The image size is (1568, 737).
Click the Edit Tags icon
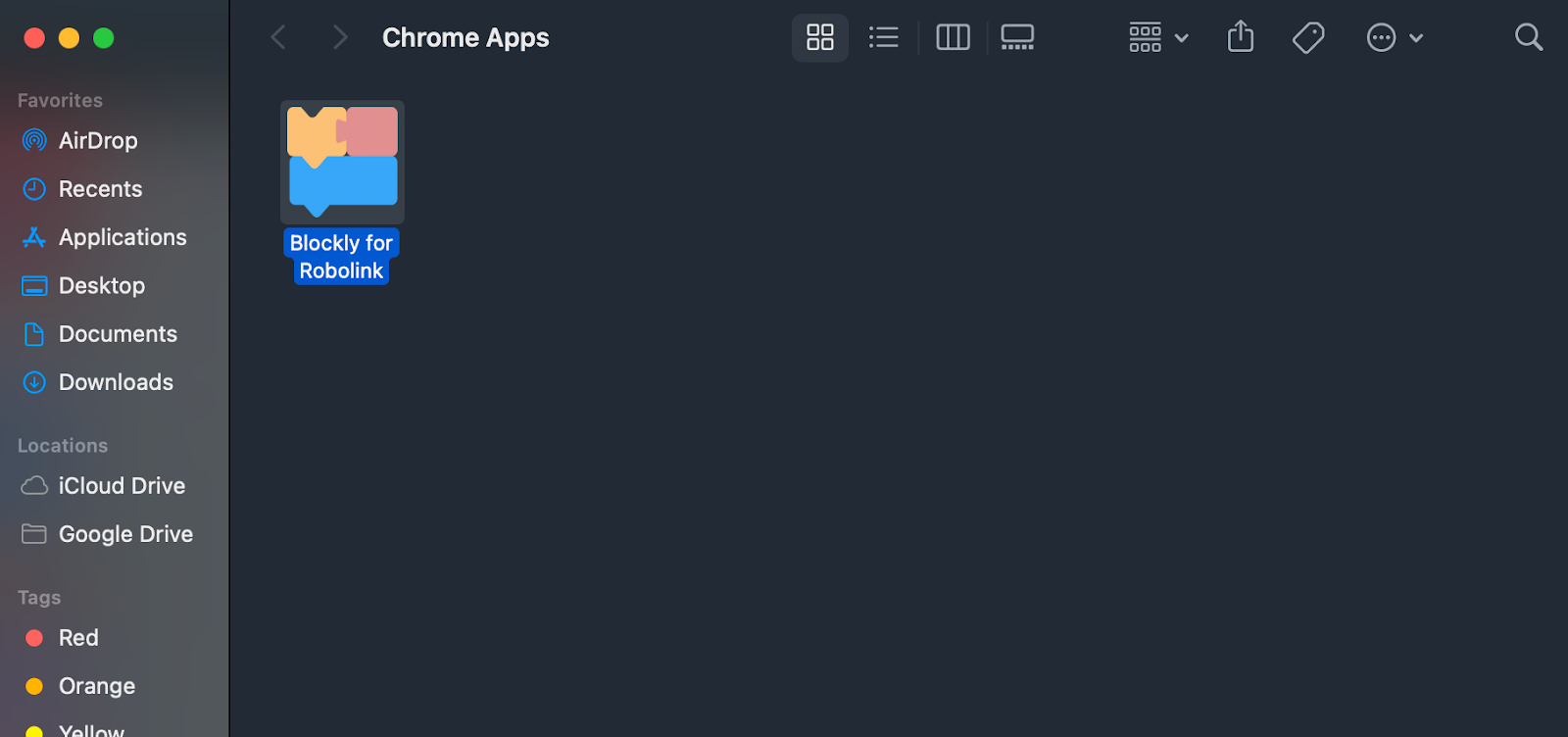click(1308, 37)
